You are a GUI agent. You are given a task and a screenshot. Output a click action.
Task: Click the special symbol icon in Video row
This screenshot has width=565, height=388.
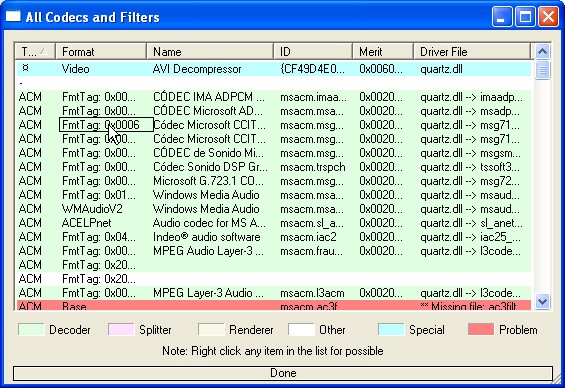(x=25, y=68)
